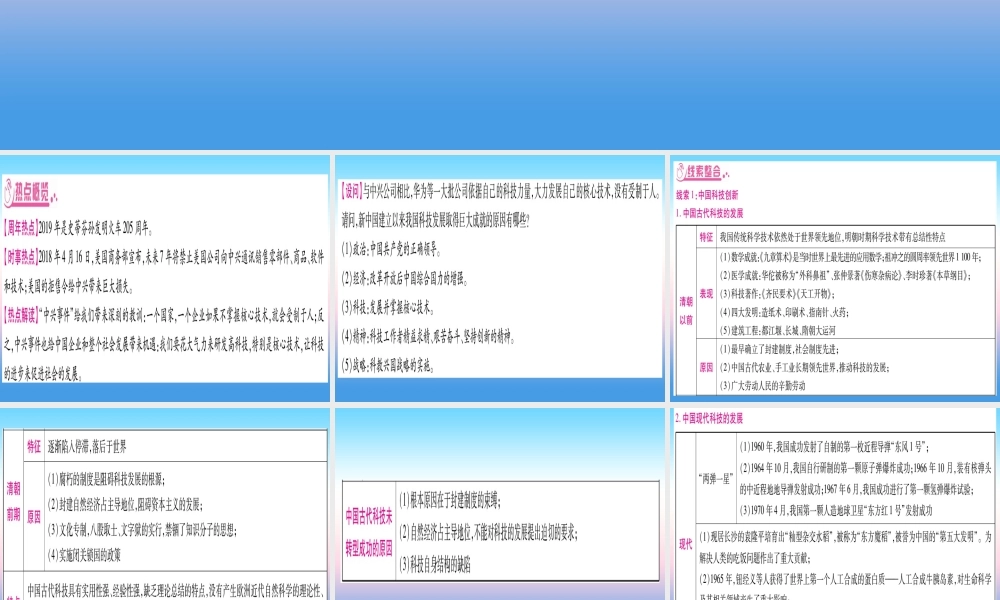
Task: Open the slide thumbnail titled 热点概览
Action: pos(165,278)
